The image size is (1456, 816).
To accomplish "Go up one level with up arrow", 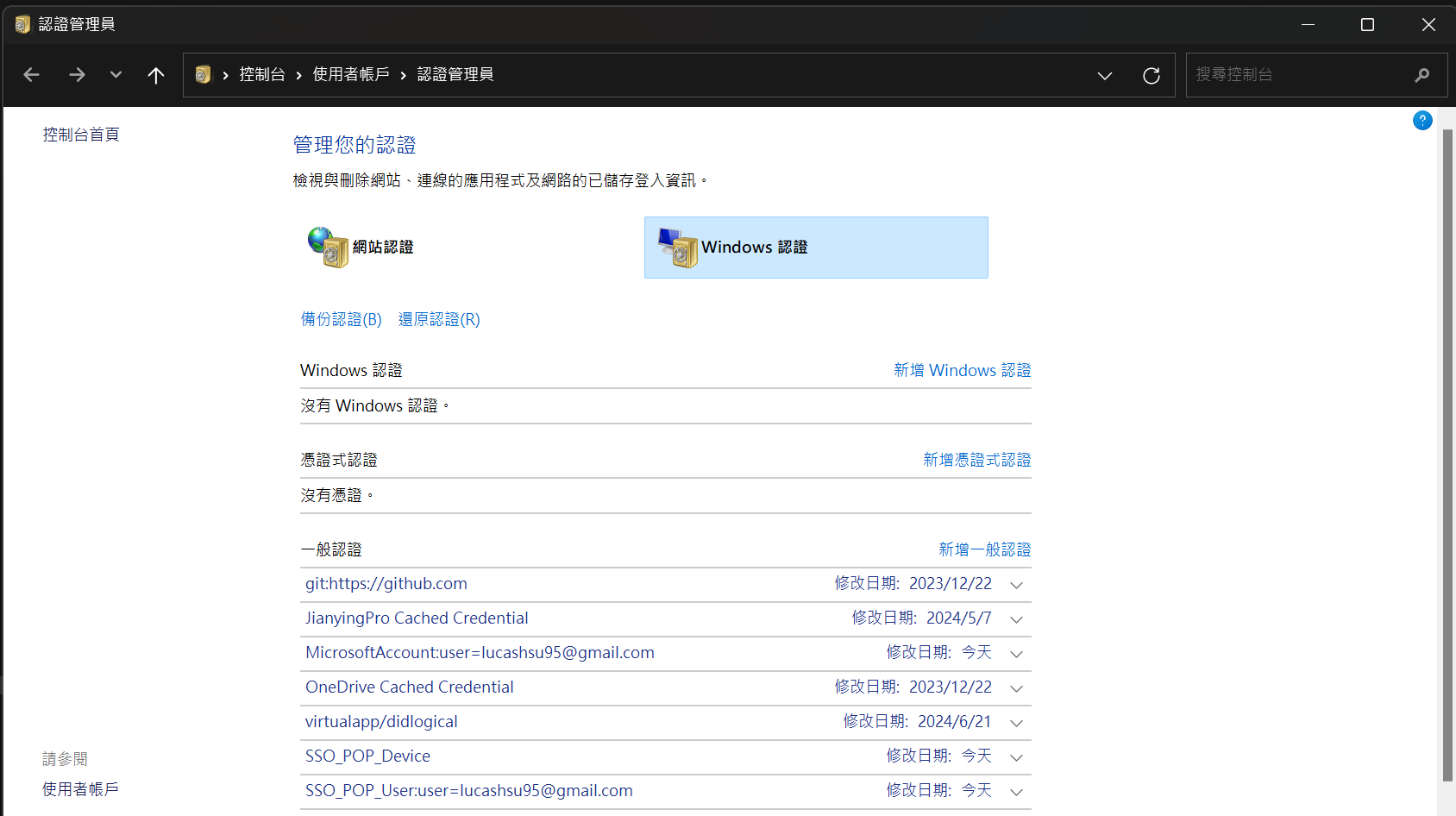I will point(156,75).
